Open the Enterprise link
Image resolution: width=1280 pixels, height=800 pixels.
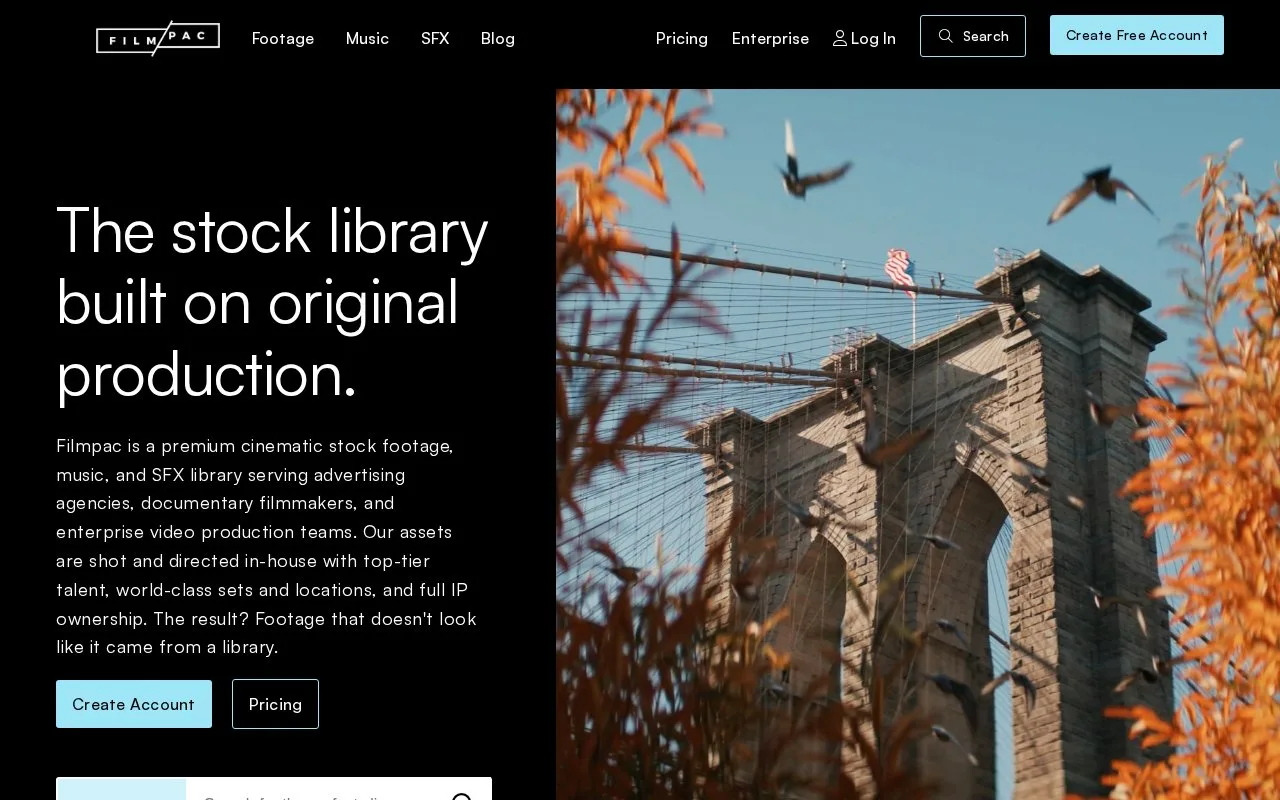coord(770,38)
